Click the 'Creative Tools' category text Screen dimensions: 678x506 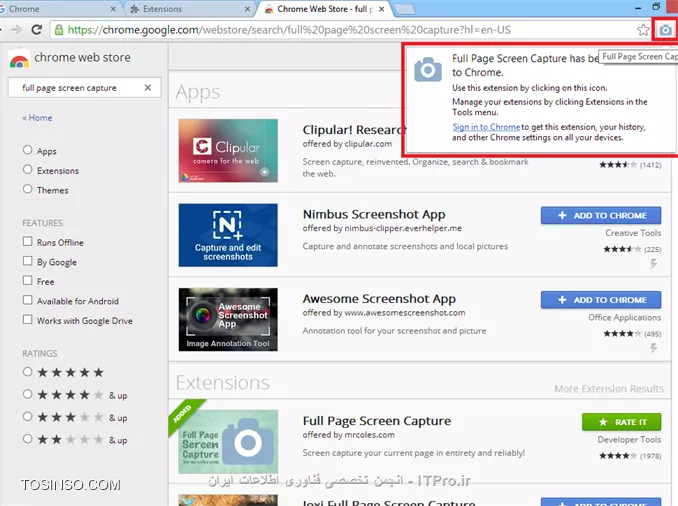click(633, 233)
